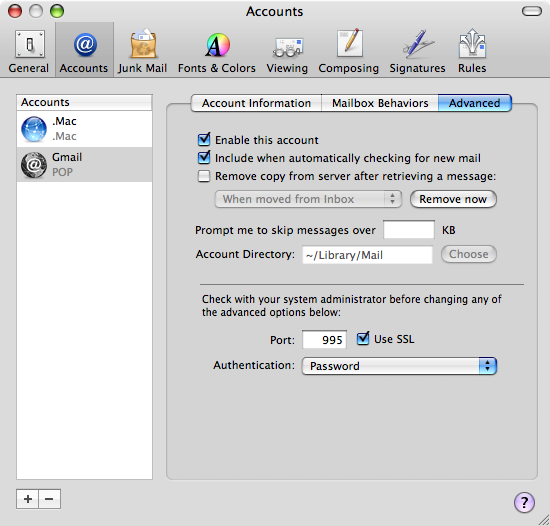
Task: Open Composing preferences
Action: (349, 51)
